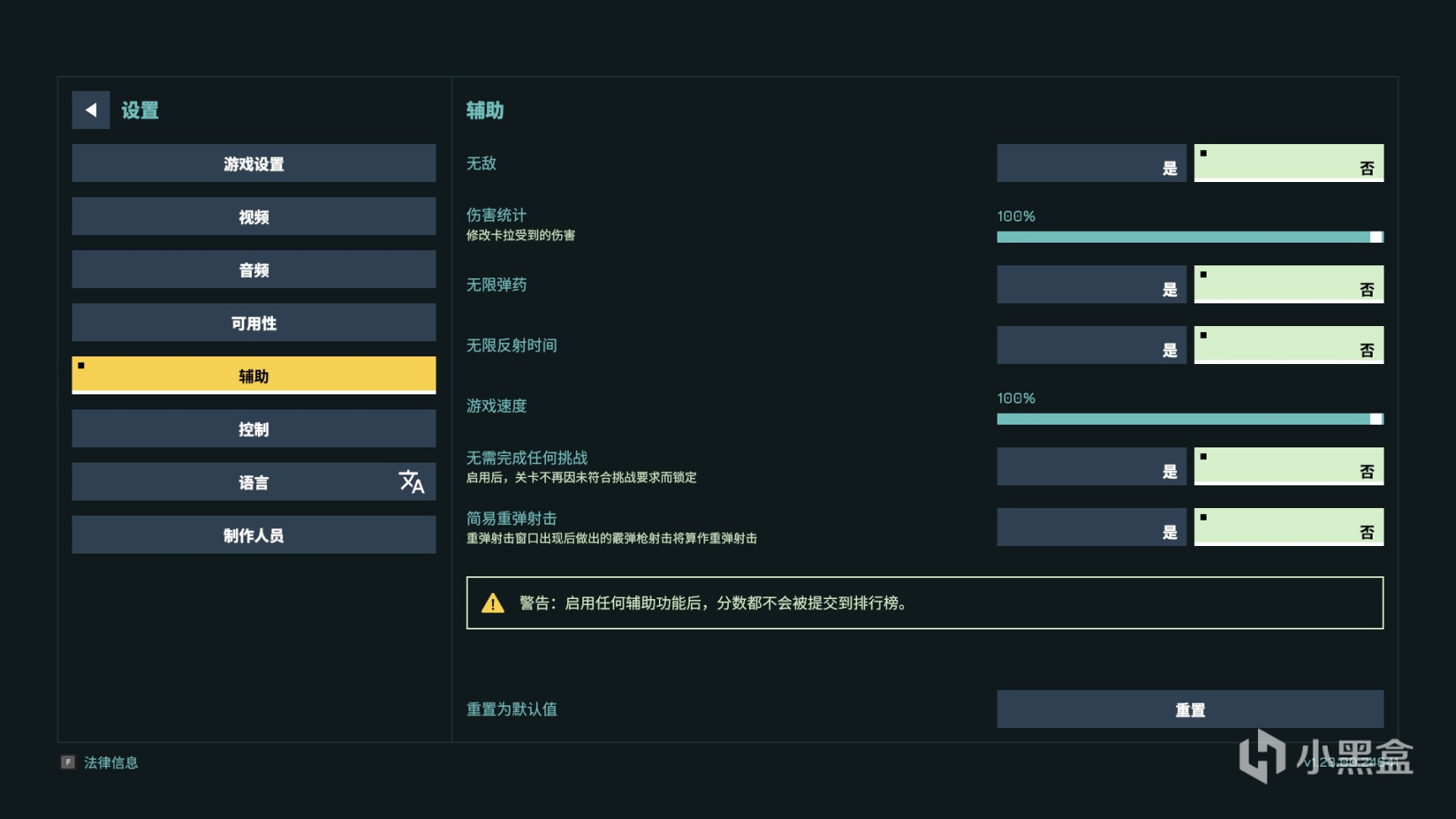Viewport: 1456px width, 819px height.
Task: Click the 100% value above 游戏速度 slider
Action: (x=1016, y=399)
